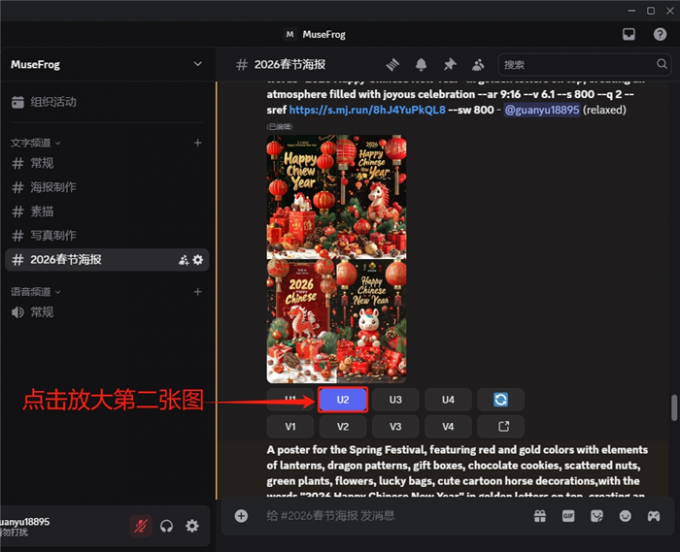The width and height of the screenshot is (680, 552).
Task: Open MuseFrog server dropdown menu
Action: pos(197,64)
